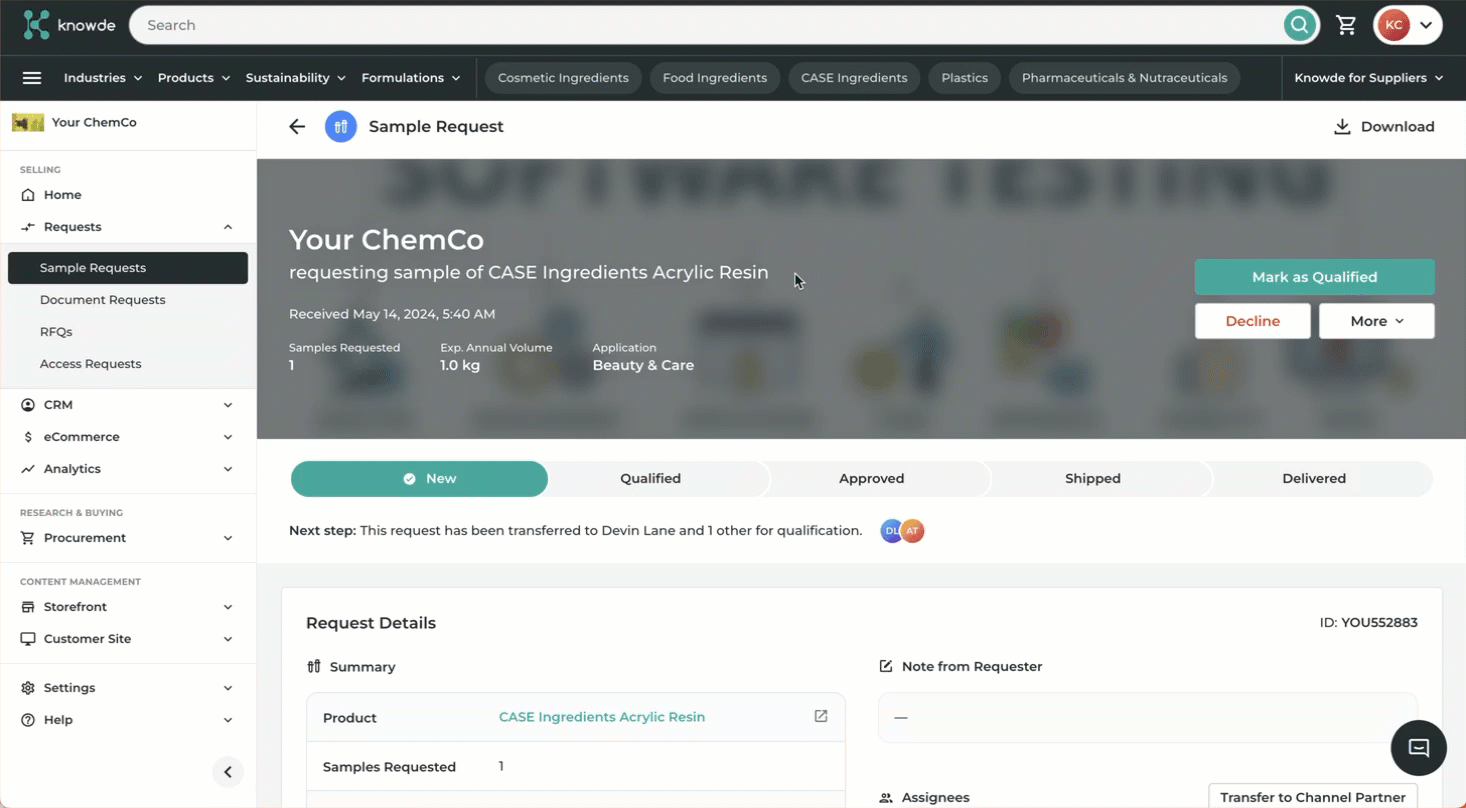
Task: Click the teal search magnifier icon
Action: click(1299, 25)
